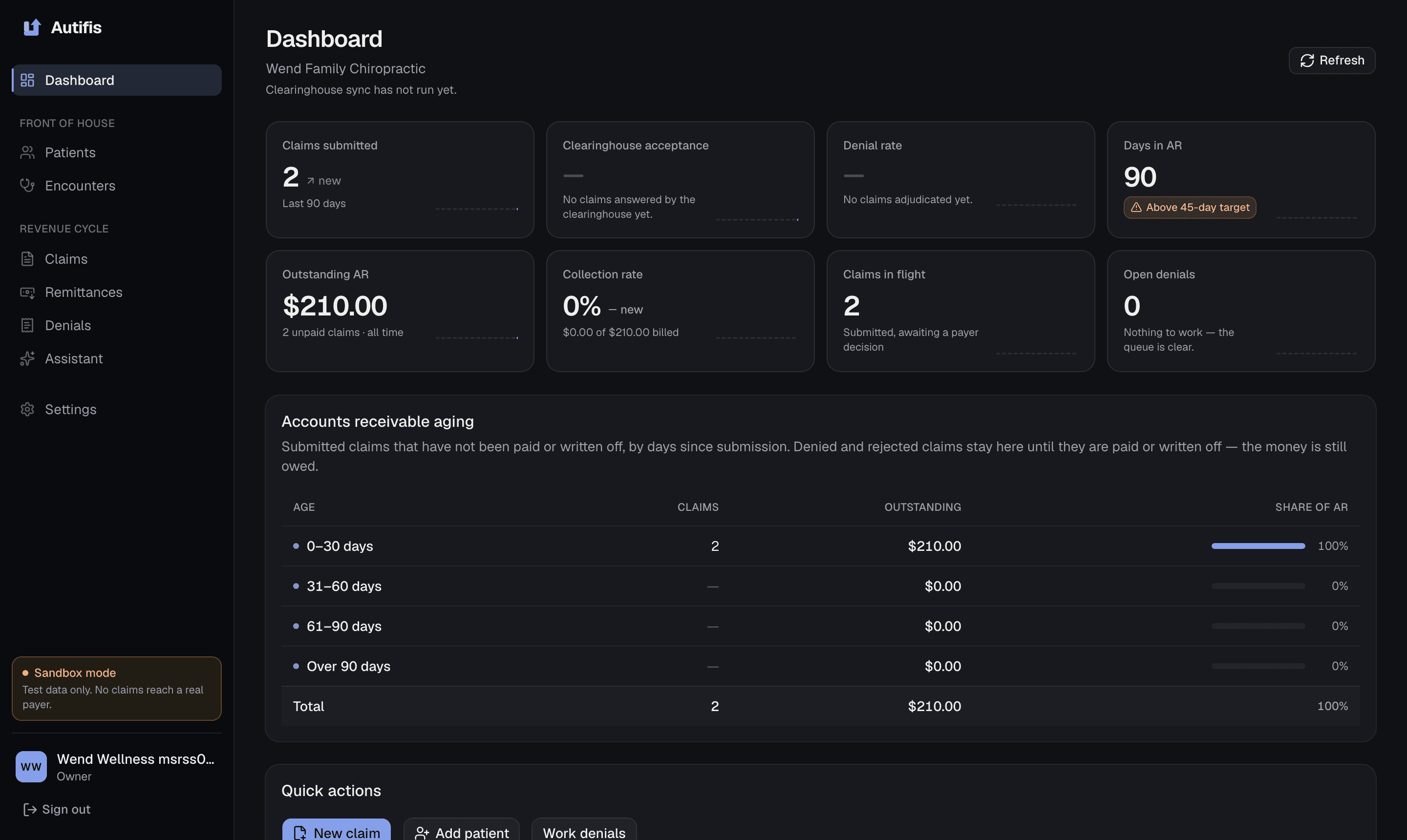1407x840 pixels.
Task: Click the Total row label
Action: [308, 706]
